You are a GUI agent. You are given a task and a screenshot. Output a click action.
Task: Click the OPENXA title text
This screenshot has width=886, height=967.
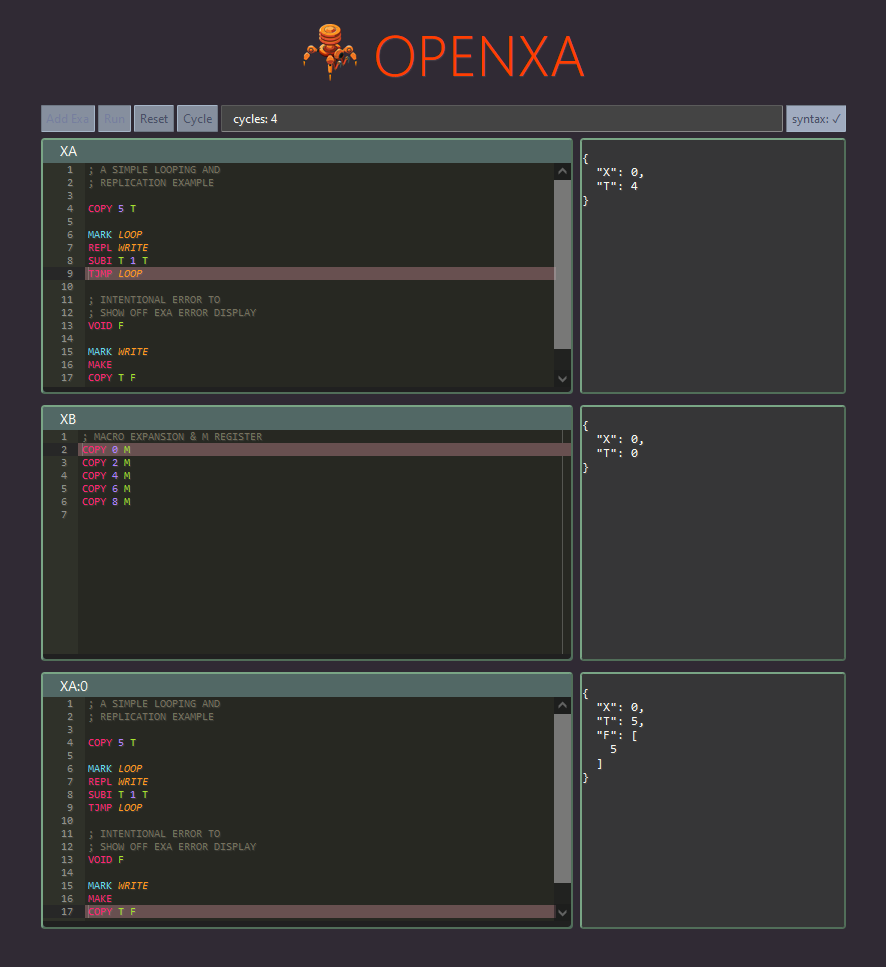(479, 56)
